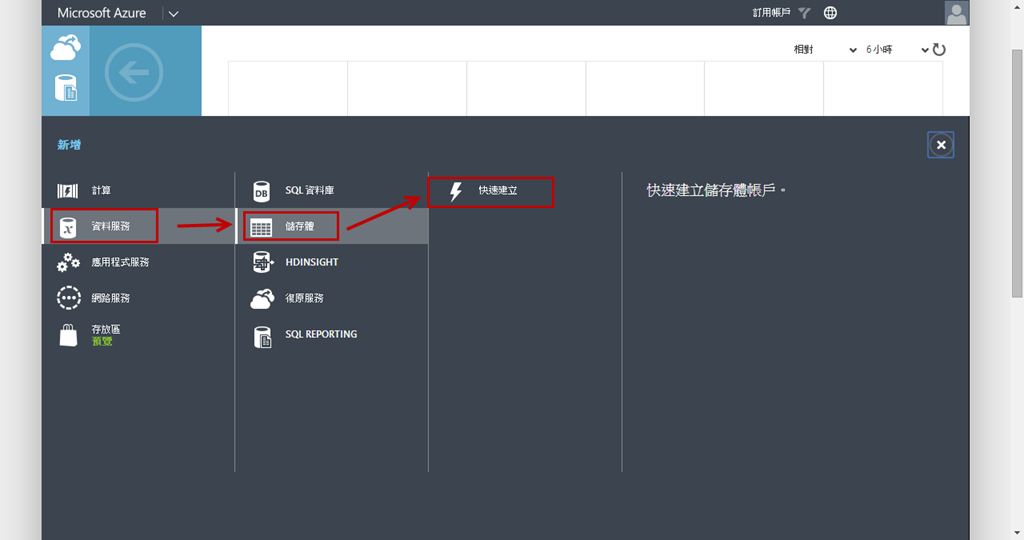Click the 應用程式服務 gears icon

(68, 262)
